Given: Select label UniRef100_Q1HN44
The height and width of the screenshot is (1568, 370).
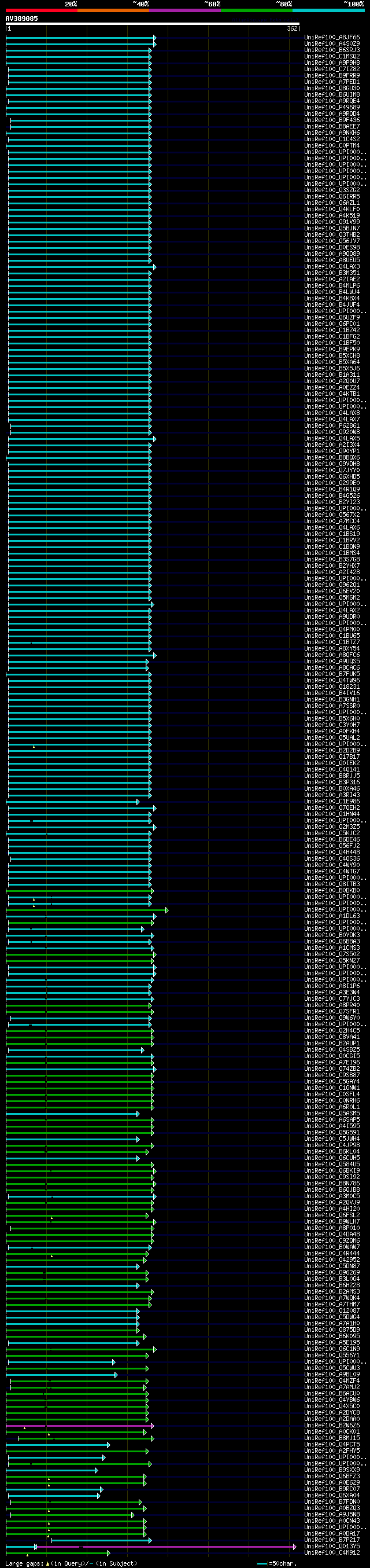Looking at the screenshot, I should pos(332,814).
